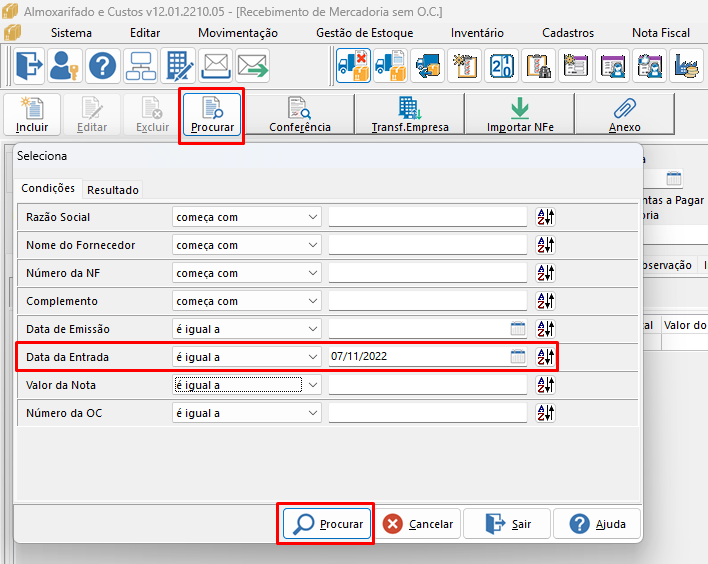Open the Data de Emissão condition dropdown

tap(247, 329)
